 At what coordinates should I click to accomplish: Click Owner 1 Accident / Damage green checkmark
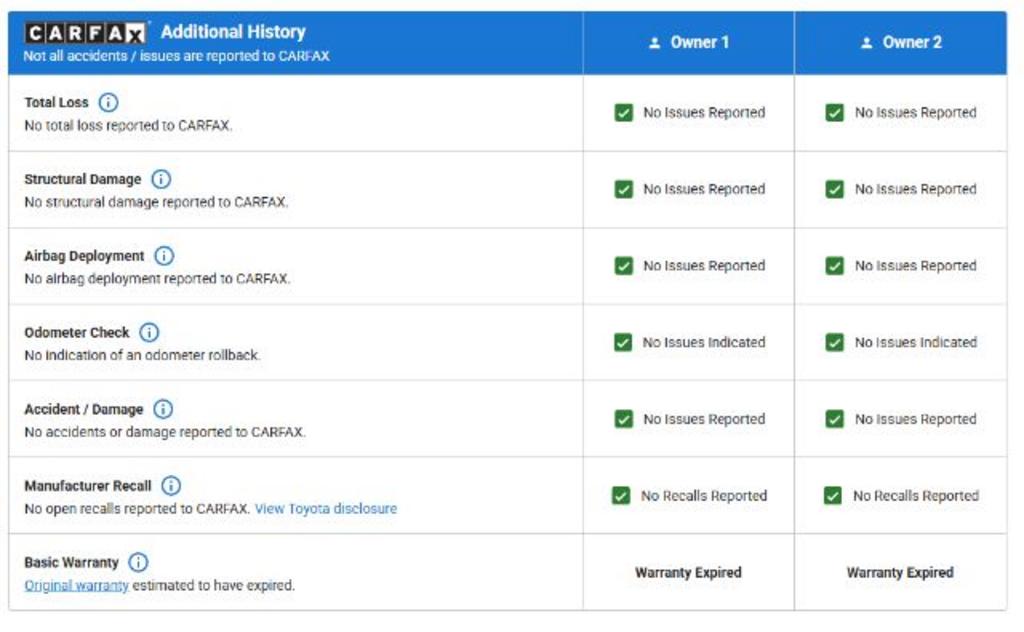pyautogui.click(x=624, y=419)
